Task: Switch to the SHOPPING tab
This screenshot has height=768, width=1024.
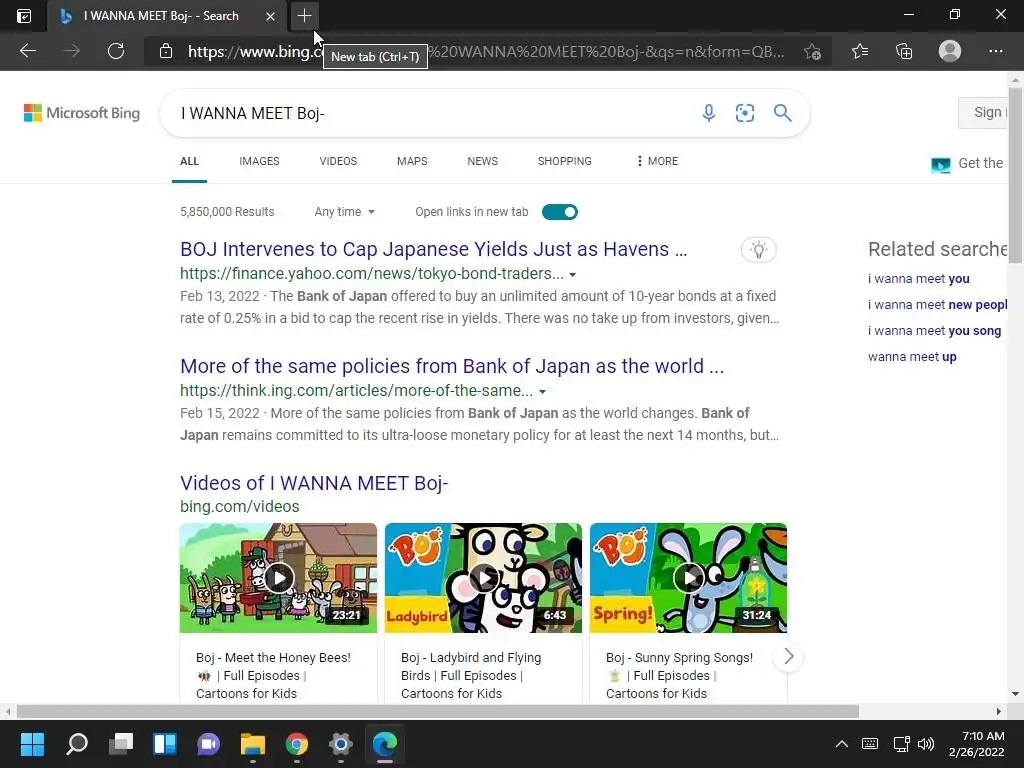Action: click(565, 161)
